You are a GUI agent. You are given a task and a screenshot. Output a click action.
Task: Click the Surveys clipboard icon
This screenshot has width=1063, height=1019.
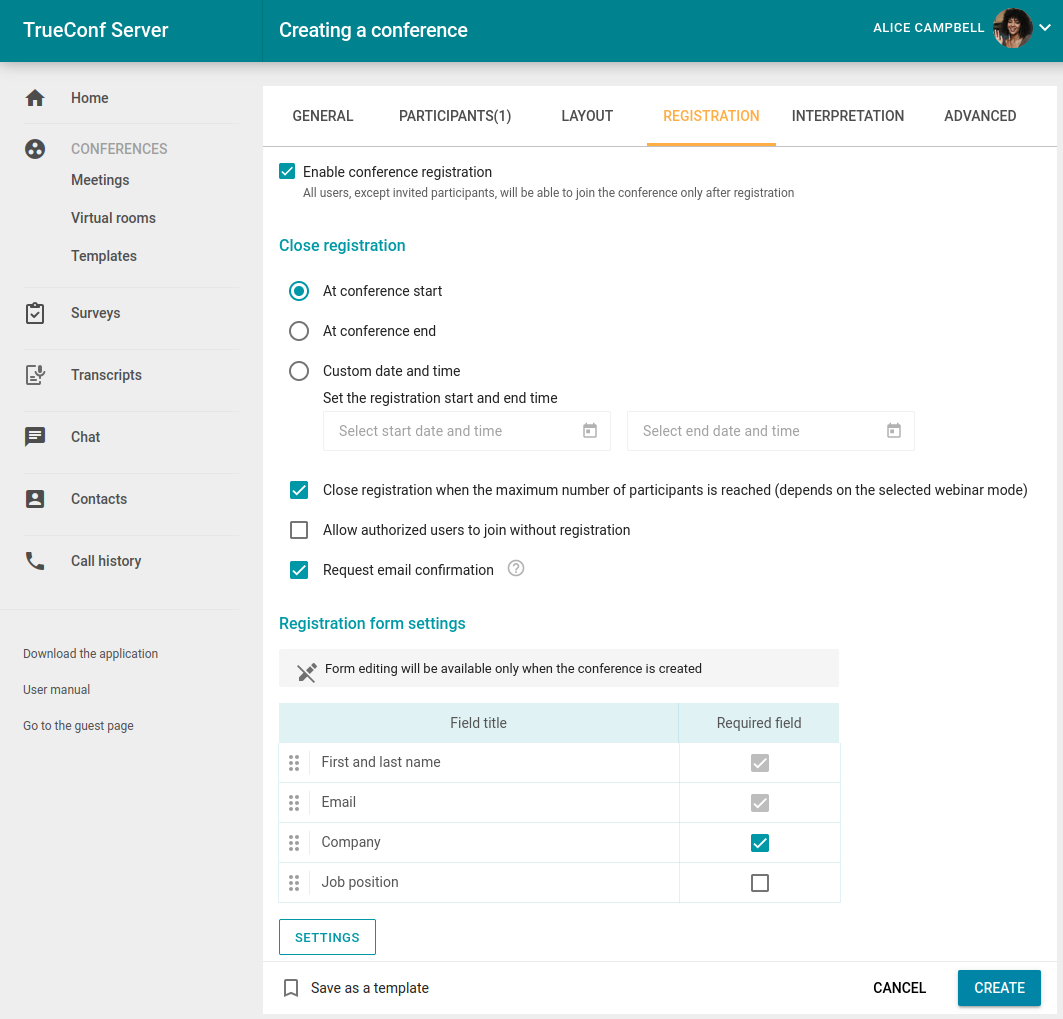35,313
